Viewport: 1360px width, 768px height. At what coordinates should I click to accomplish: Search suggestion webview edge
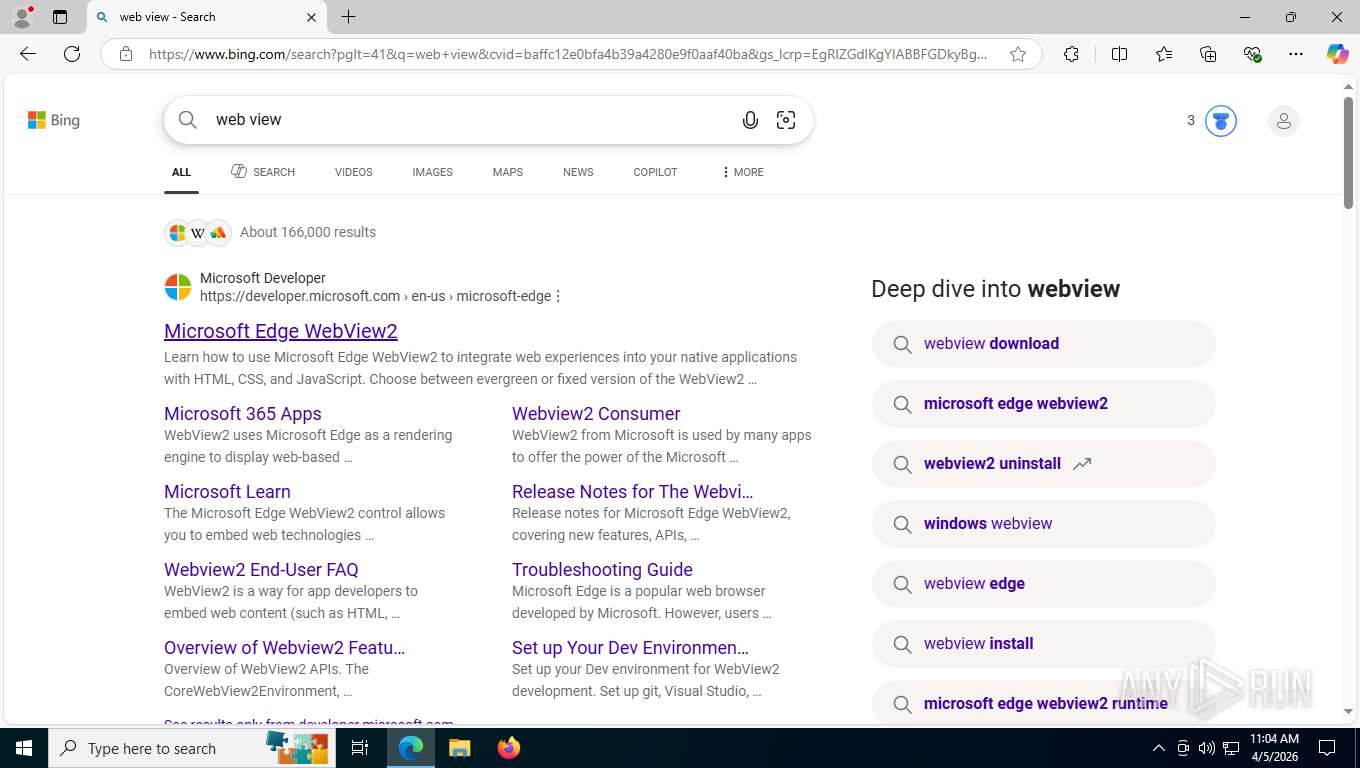coord(1043,584)
